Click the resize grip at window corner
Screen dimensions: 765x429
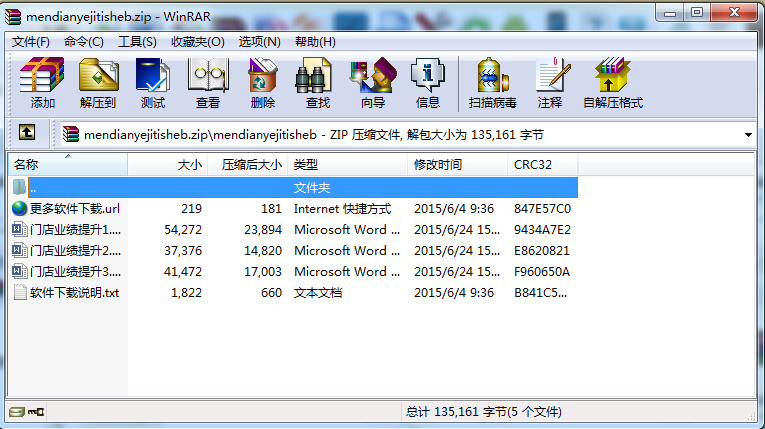point(752,416)
